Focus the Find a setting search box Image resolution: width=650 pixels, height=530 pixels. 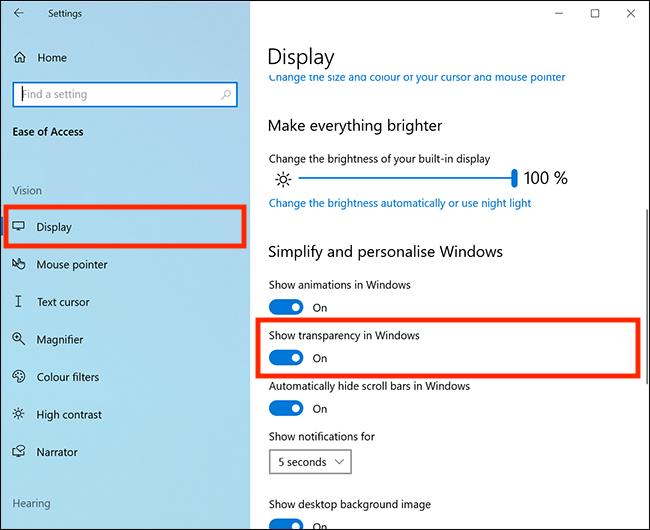(125, 95)
